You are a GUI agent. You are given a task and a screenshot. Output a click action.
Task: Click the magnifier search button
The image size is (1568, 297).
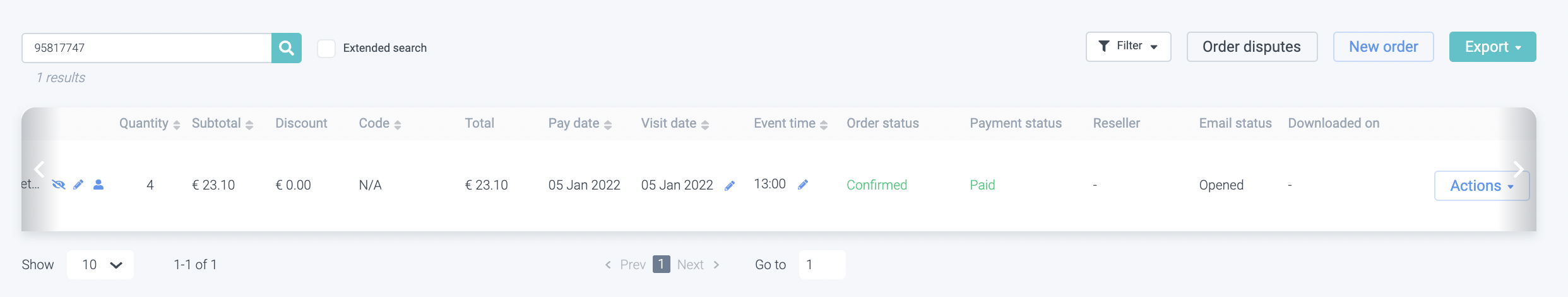click(286, 48)
